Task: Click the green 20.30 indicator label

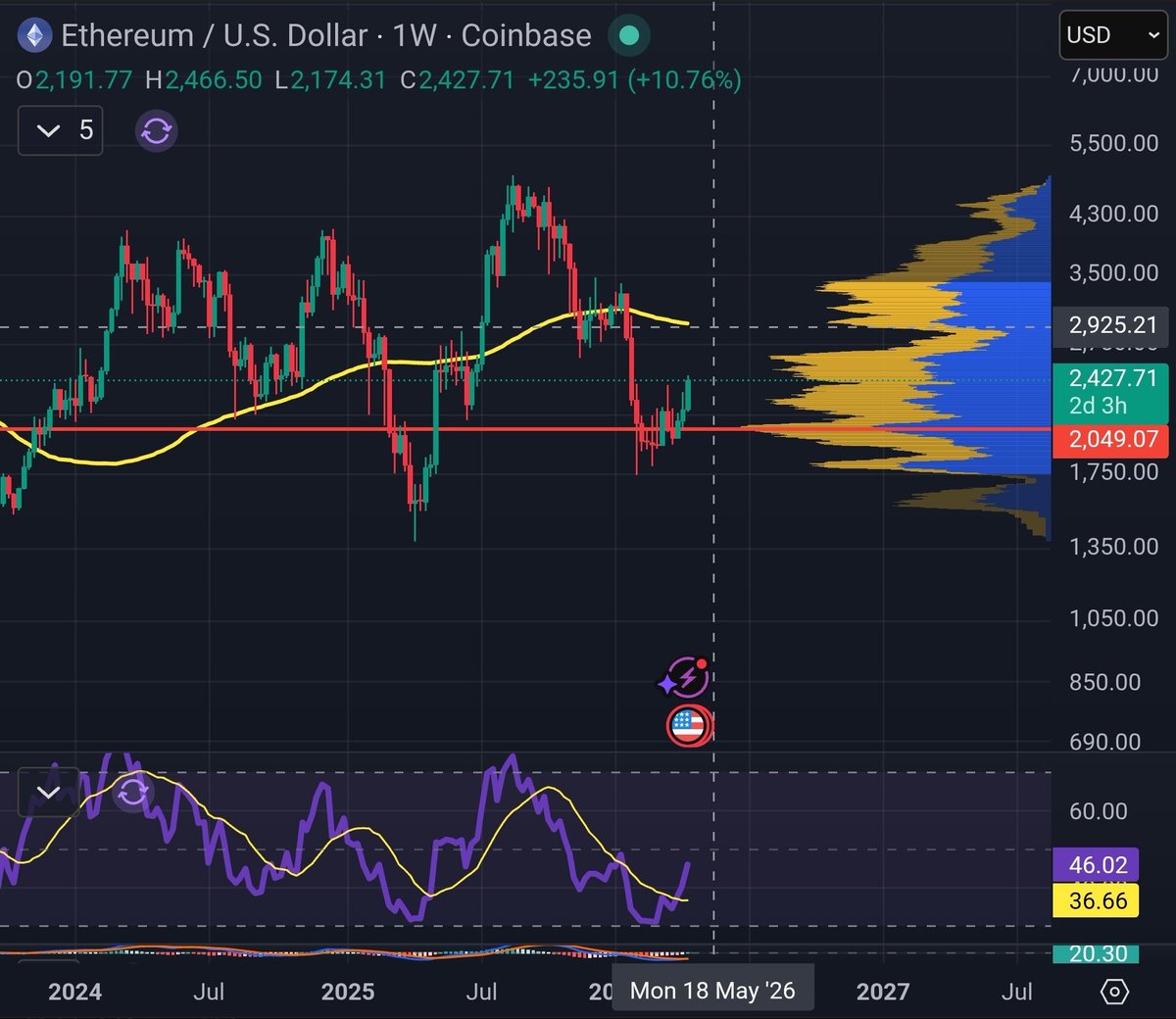Action: [x=1098, y=953]
